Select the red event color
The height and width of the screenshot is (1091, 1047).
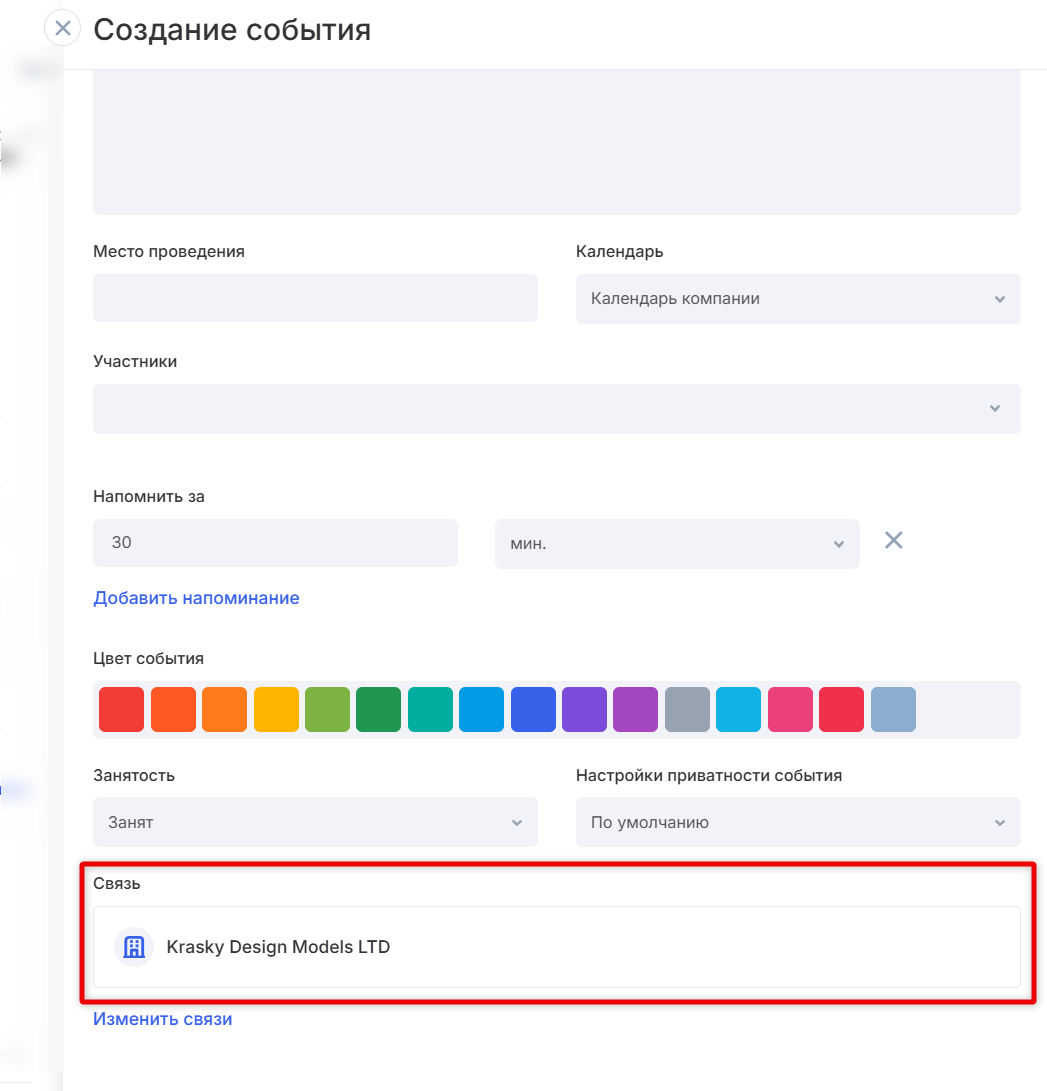[122, 710]
